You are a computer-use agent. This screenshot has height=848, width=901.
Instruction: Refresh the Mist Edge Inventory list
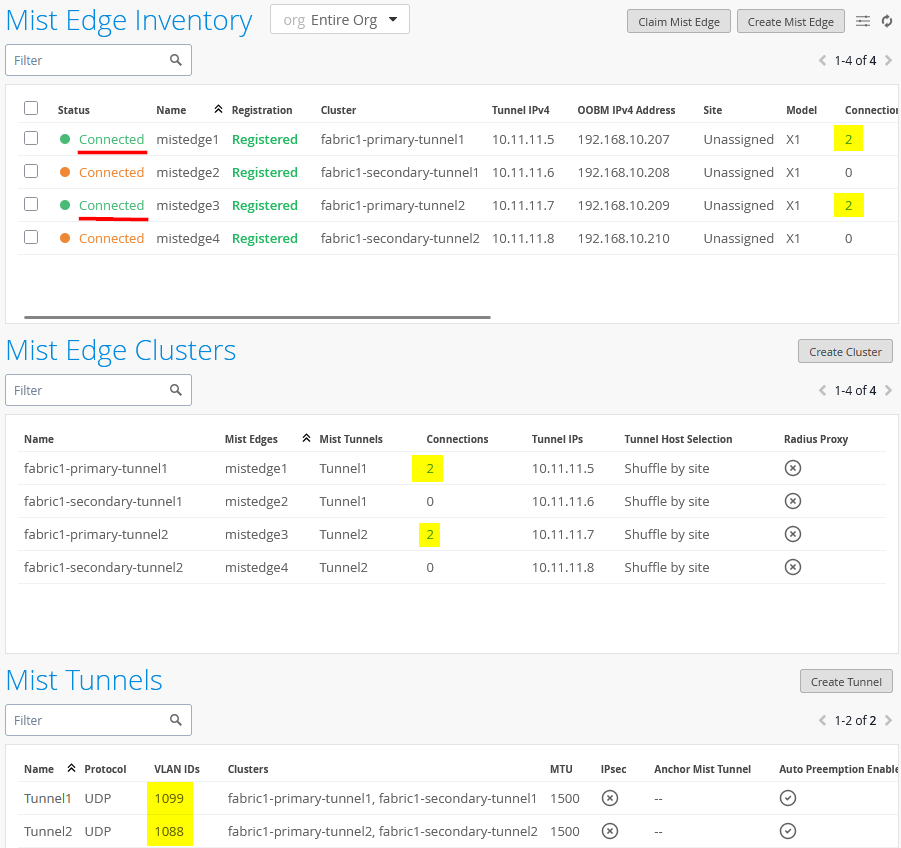click(x=887, y=21)
